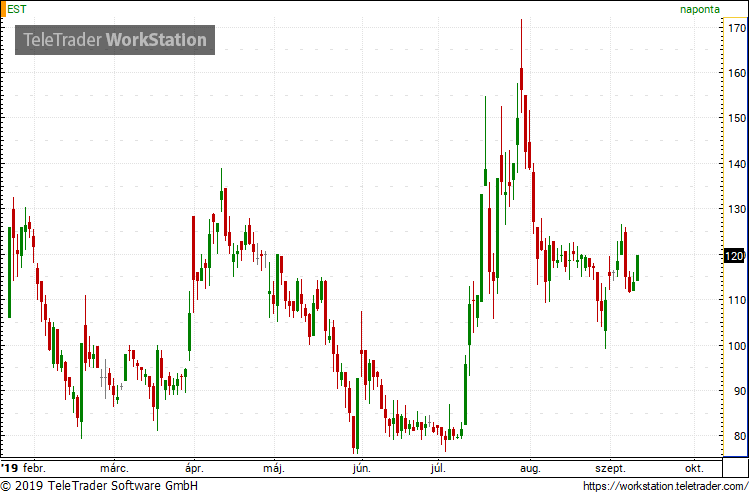Select the 160 price axis label
Screen dimensions: 749x494
tap(738, 73)
